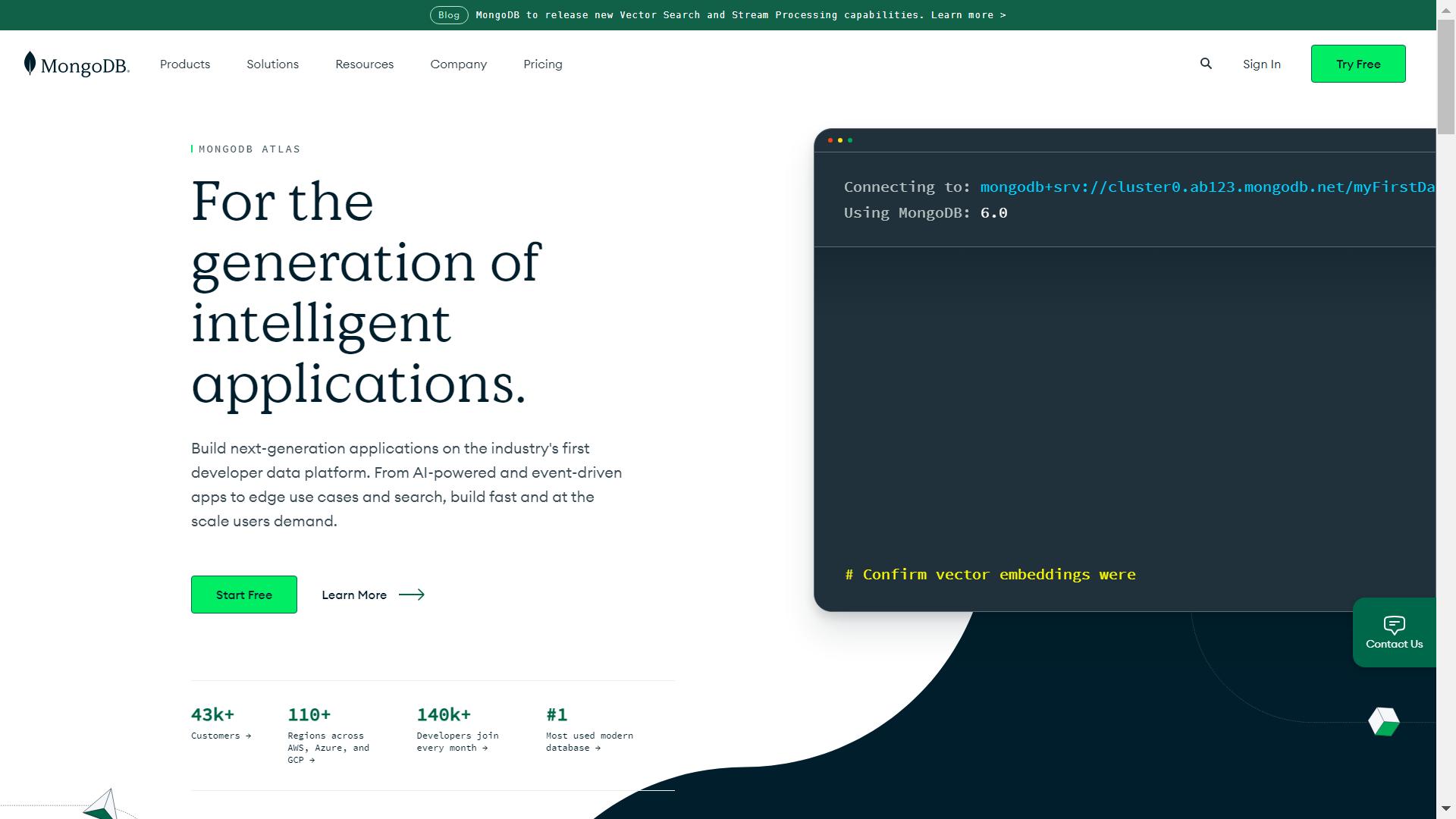Open the search icon overlay
Screen dimensions: 1456x819
pyautogui.click(x=1205, y=63)
